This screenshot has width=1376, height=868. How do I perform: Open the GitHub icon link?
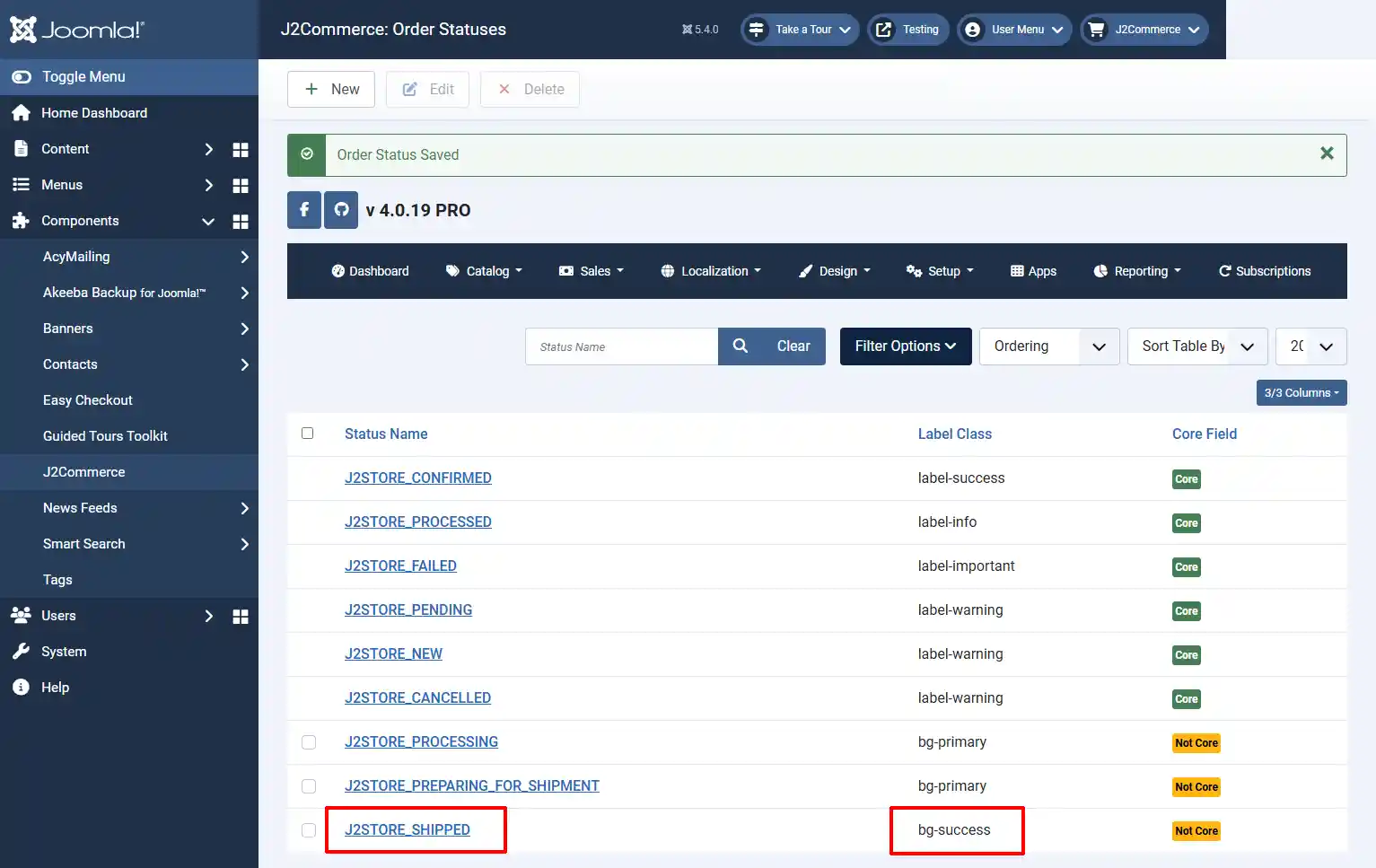click(341, 210)
